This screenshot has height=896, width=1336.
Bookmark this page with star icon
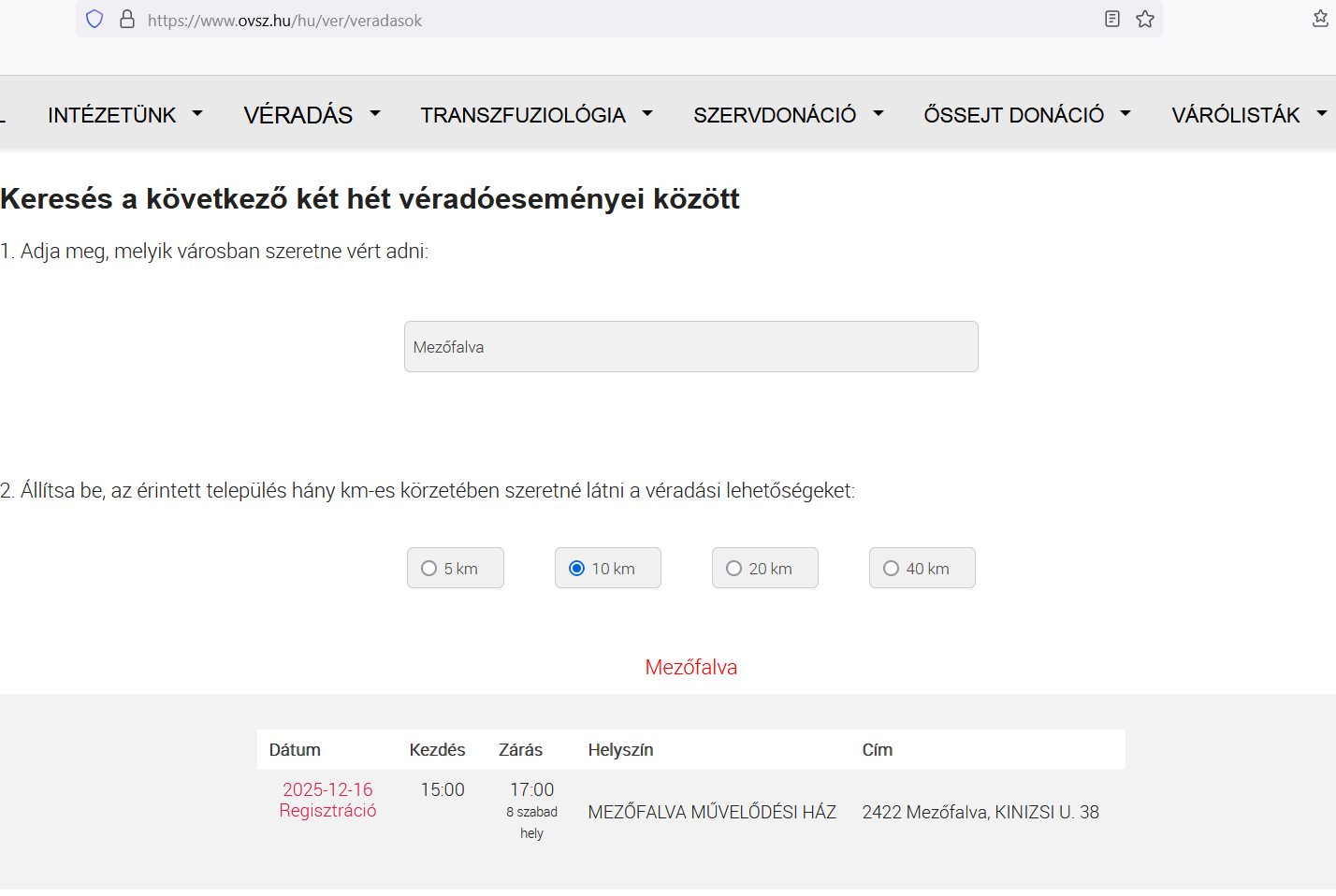pos(1145,20)
